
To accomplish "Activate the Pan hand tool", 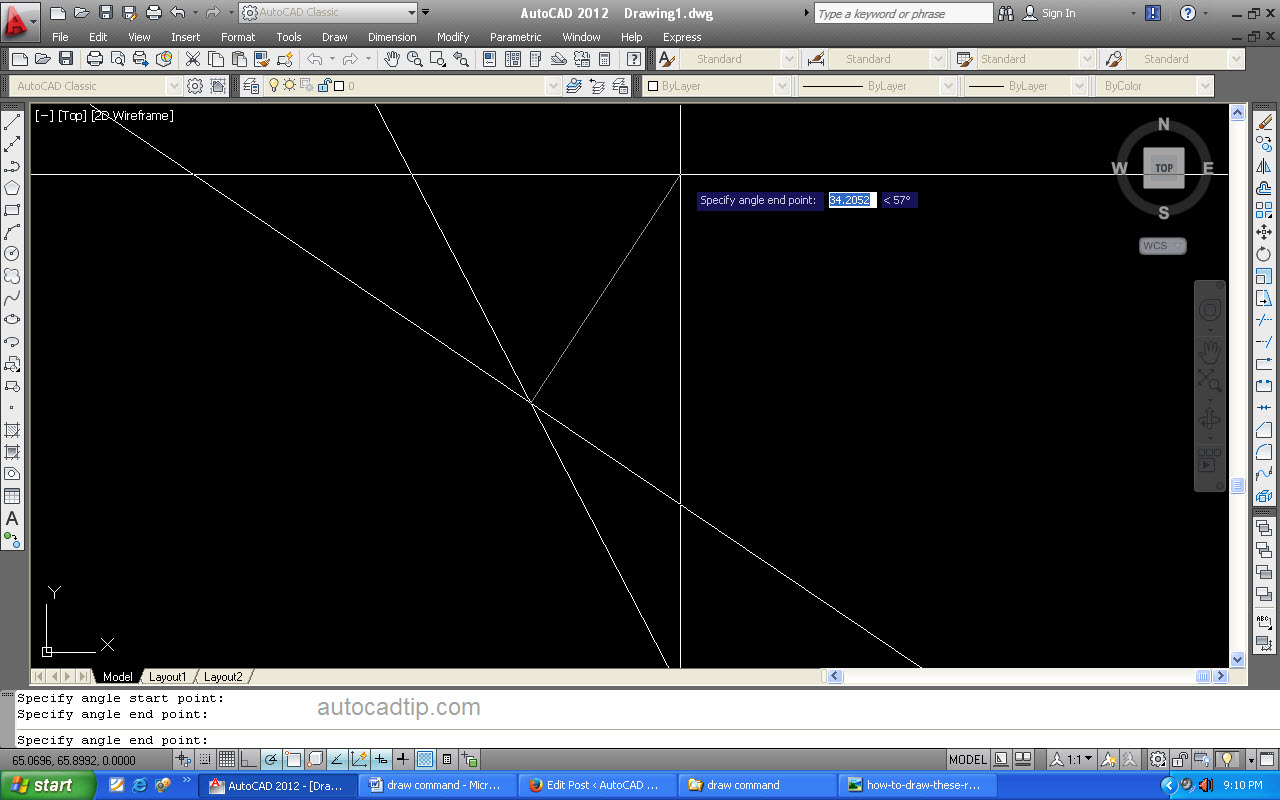I will coord(392,59).
